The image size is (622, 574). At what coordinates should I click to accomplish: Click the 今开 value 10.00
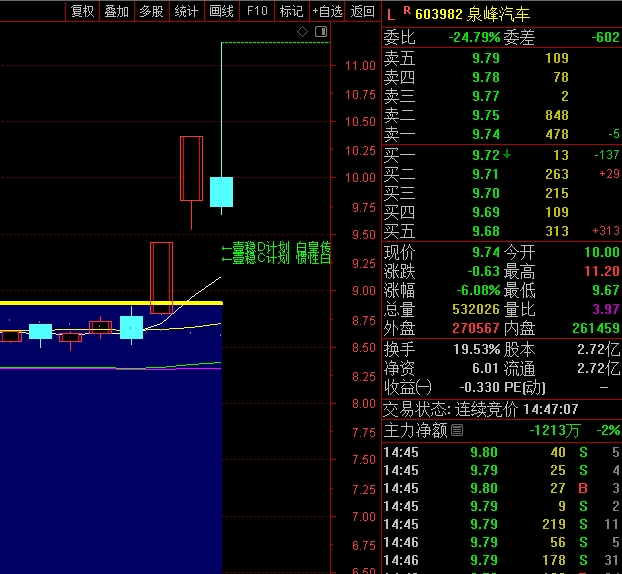click(602, 252)
